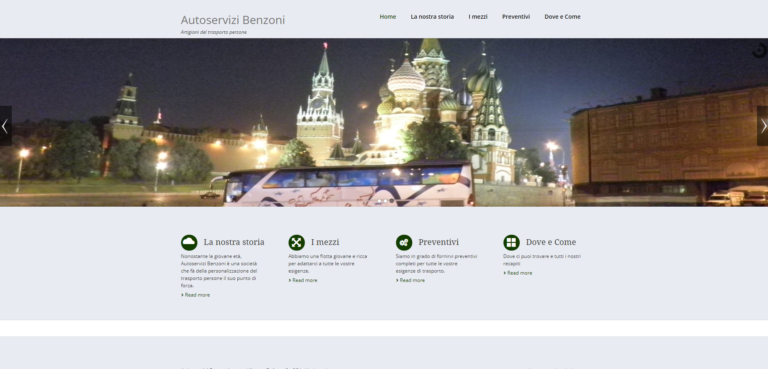This screenshot has width=768, height=369.
Task: Click the text 'Abbiamo una flotta giovane e ricca'
Action: (327, 263)
